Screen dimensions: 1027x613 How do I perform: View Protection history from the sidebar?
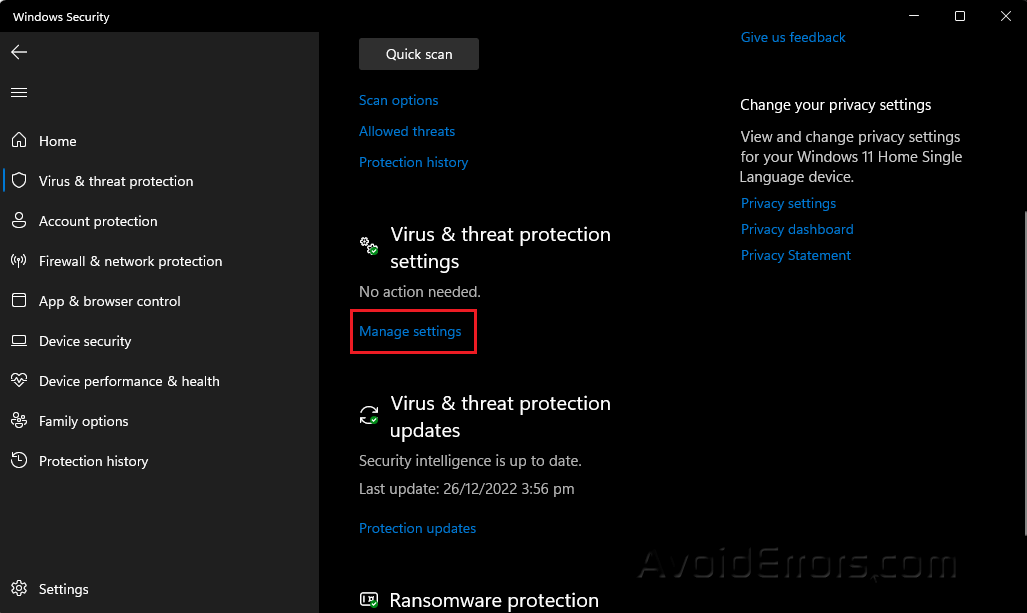(93, 461)
